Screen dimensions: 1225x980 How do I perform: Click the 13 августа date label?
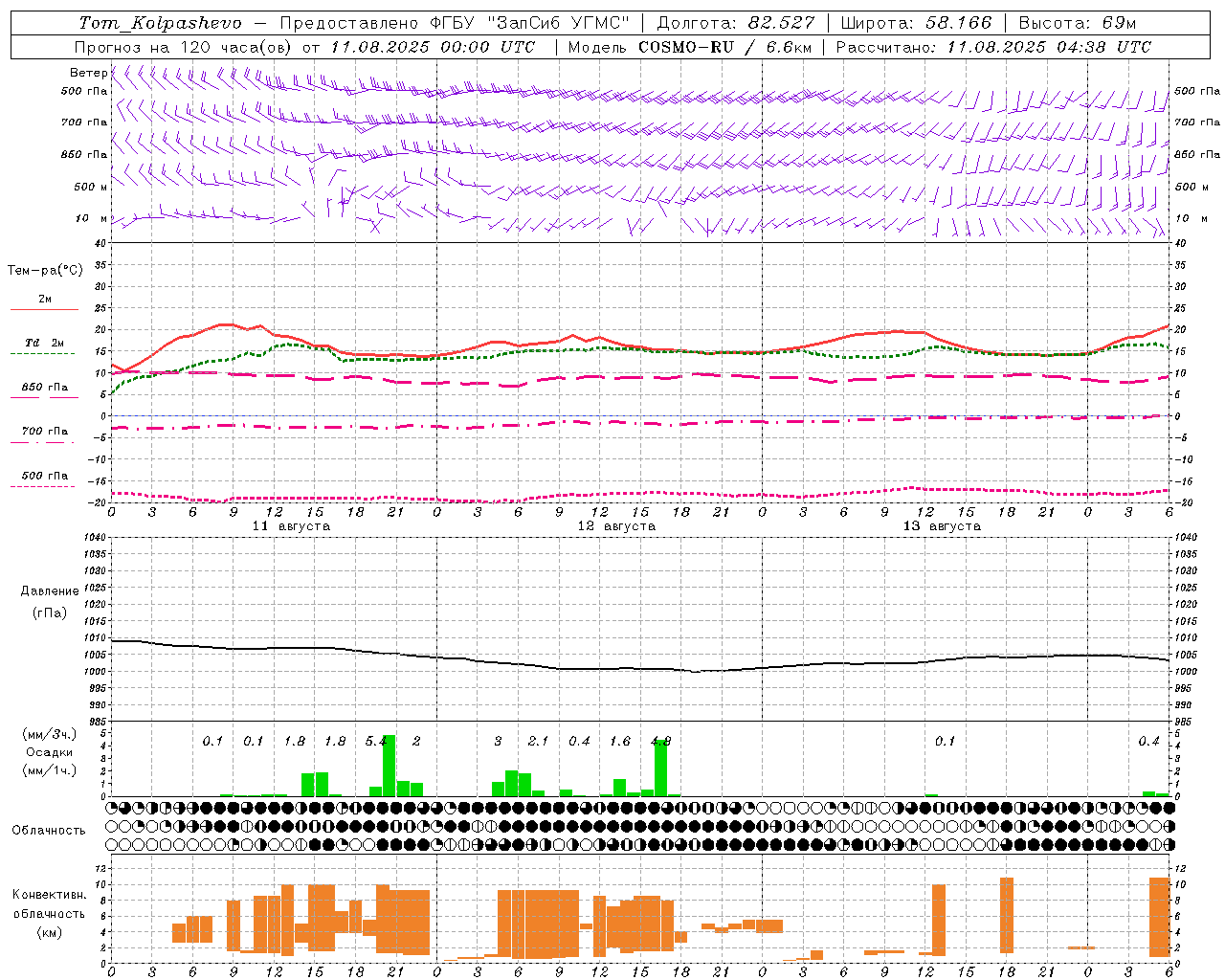(x=942, y=526)
